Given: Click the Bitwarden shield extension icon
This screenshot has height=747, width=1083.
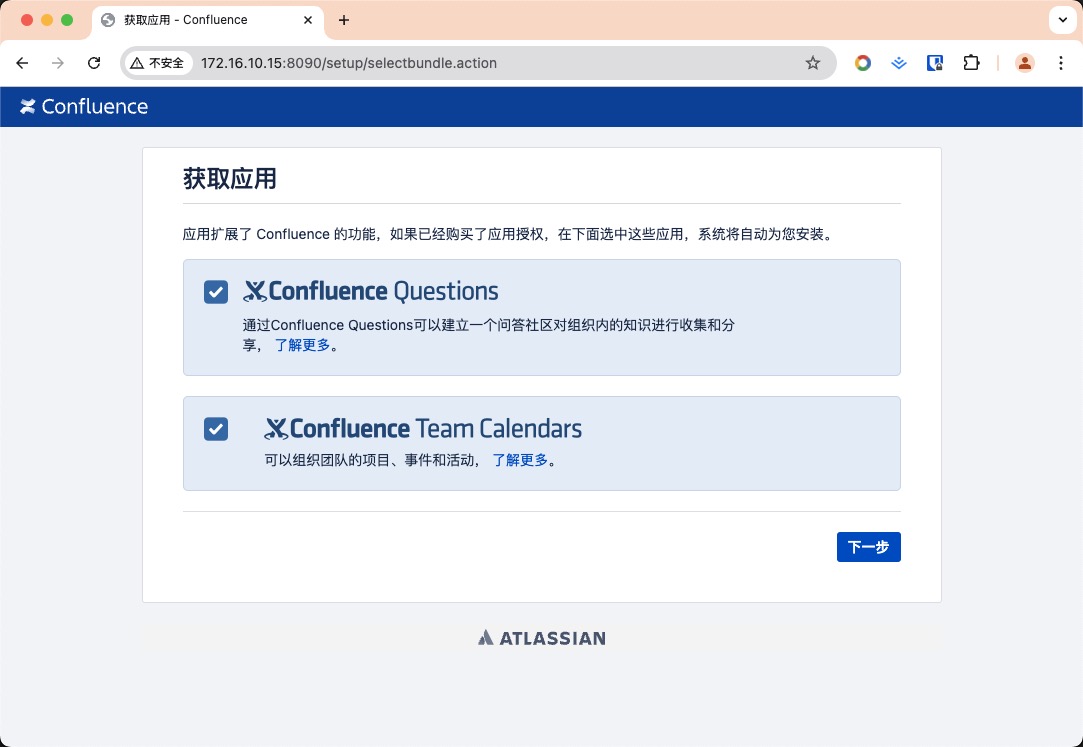Looking at the screenshot, I should (x=935, y=63).
